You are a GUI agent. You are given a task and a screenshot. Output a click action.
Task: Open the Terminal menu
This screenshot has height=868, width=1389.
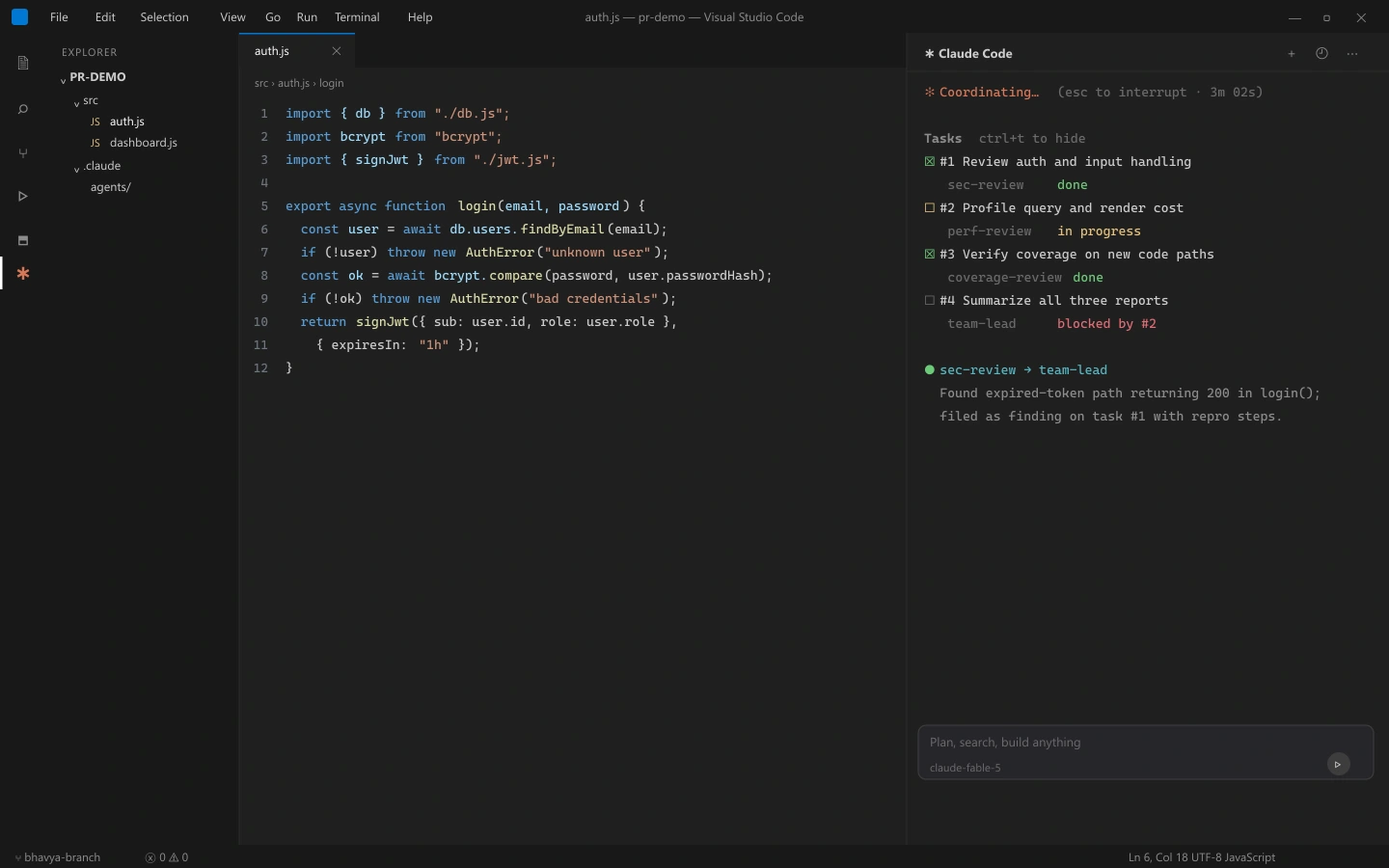click(x=357, y=17)
